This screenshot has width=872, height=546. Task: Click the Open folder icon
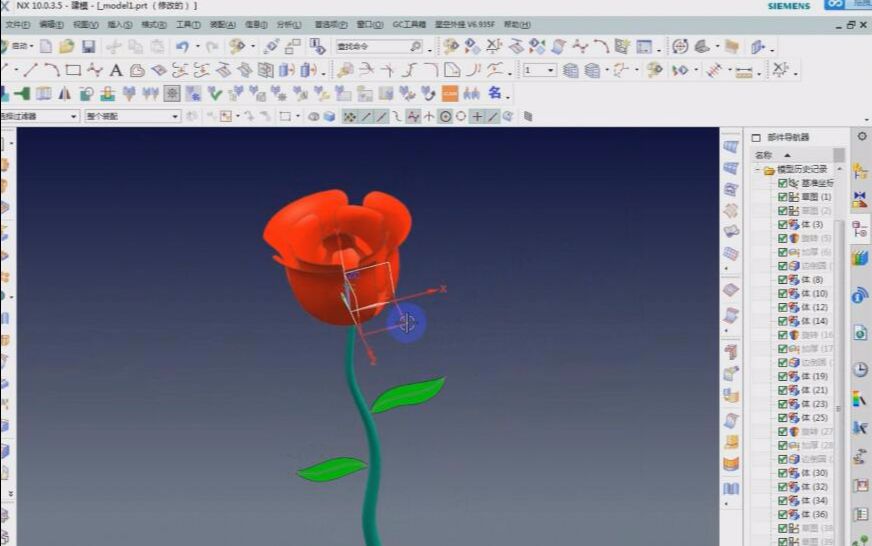tap(67, 47)
